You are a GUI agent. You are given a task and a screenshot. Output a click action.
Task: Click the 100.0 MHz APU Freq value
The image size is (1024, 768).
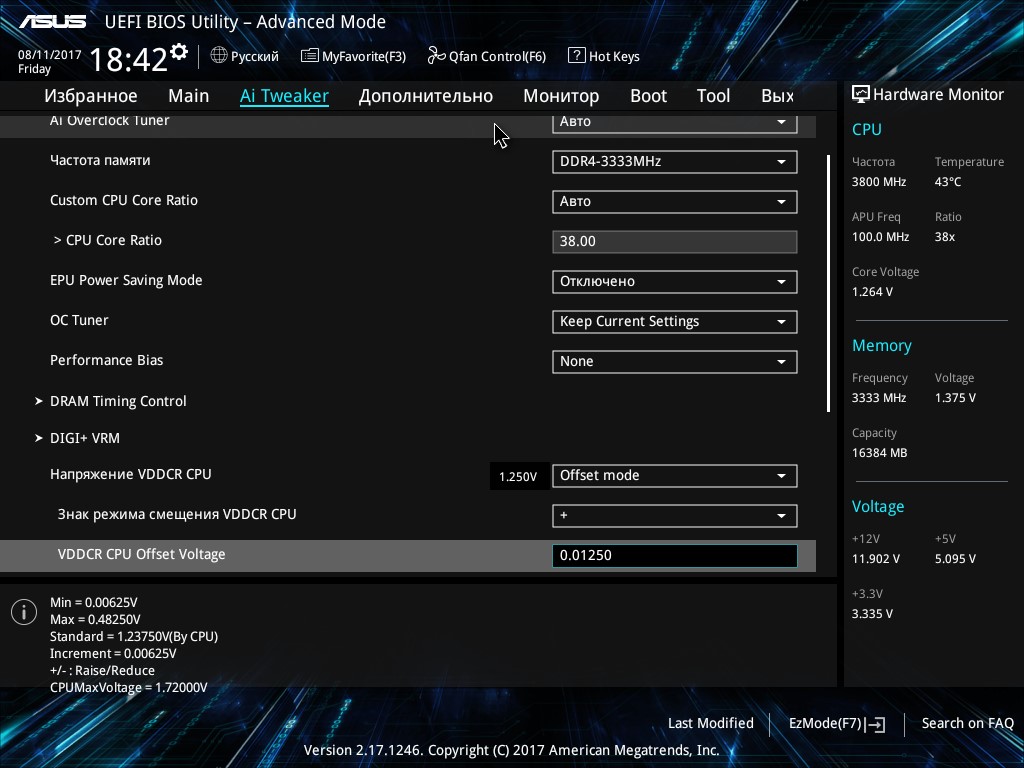(880, 237)
